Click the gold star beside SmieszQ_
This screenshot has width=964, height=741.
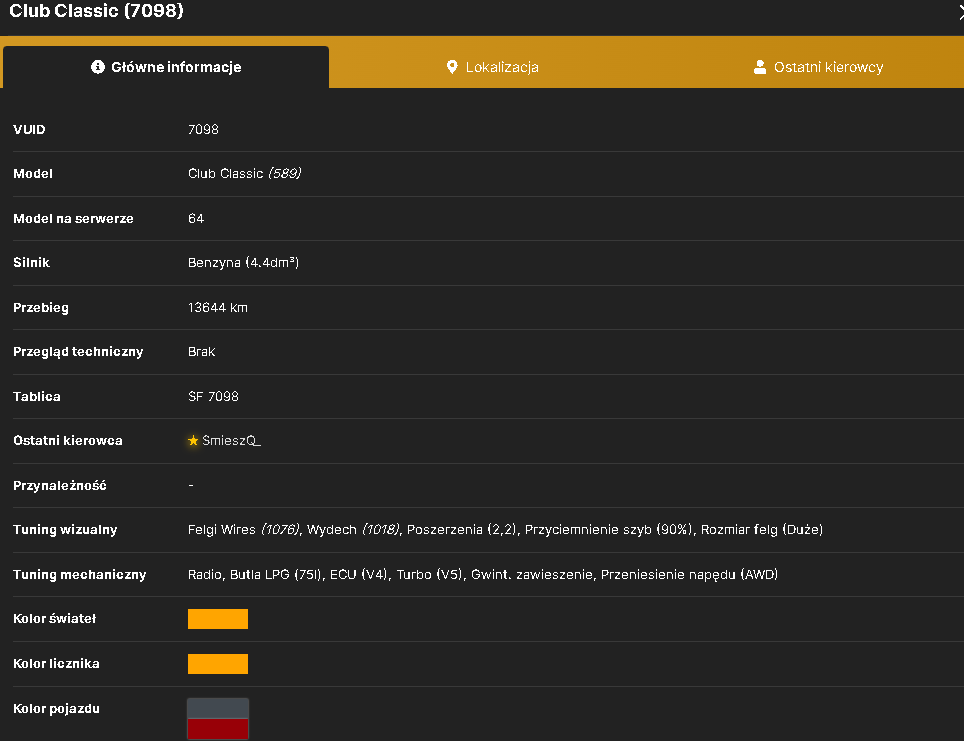click(x=193, y=440)
